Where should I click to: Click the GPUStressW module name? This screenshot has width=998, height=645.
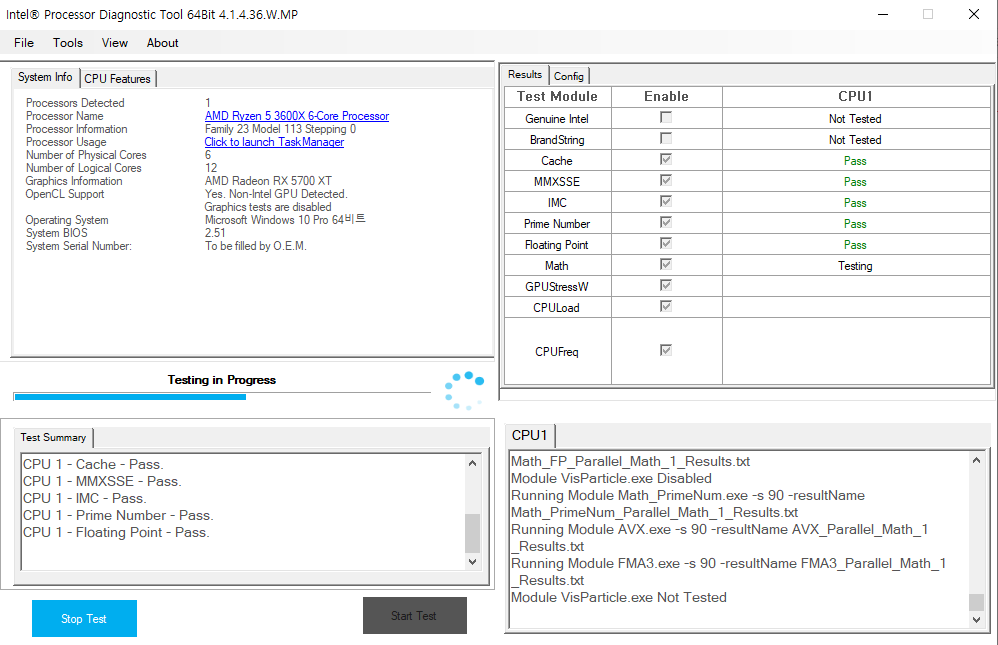(x=557, y=287)
